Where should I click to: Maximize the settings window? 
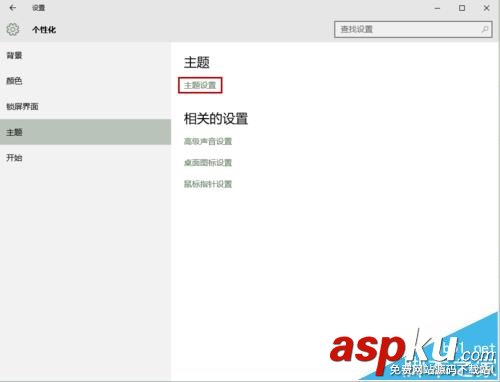462,8
